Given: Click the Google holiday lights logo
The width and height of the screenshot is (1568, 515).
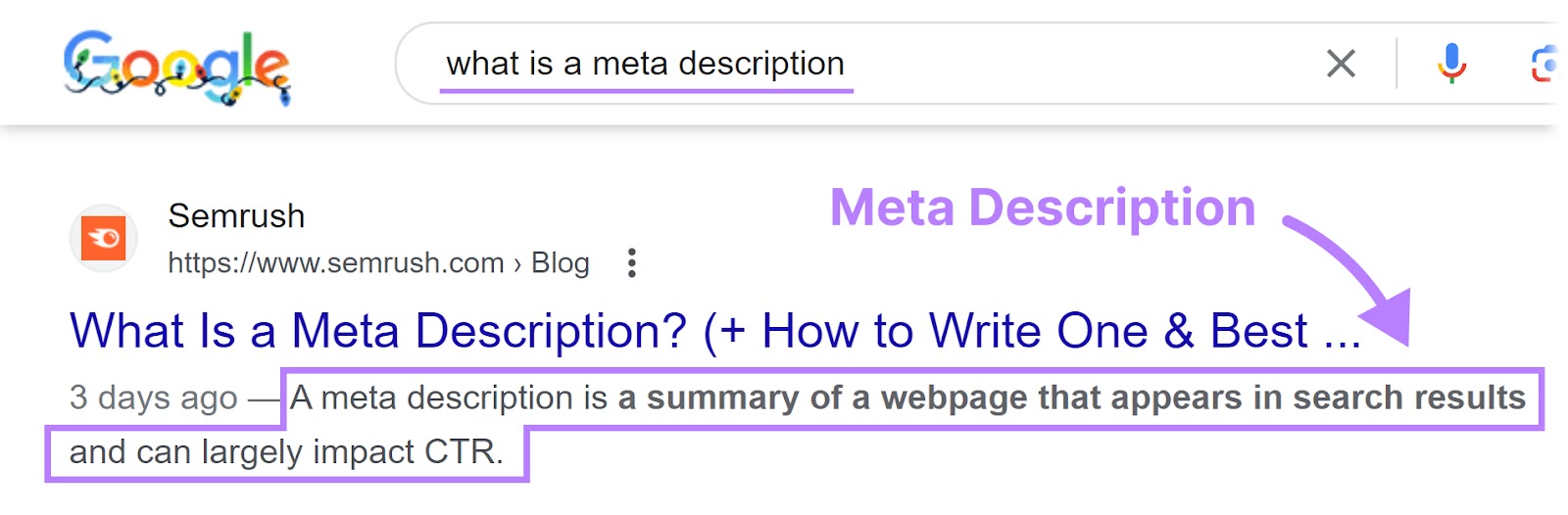Looking at the screenshot, I should (x=176, y=67).
